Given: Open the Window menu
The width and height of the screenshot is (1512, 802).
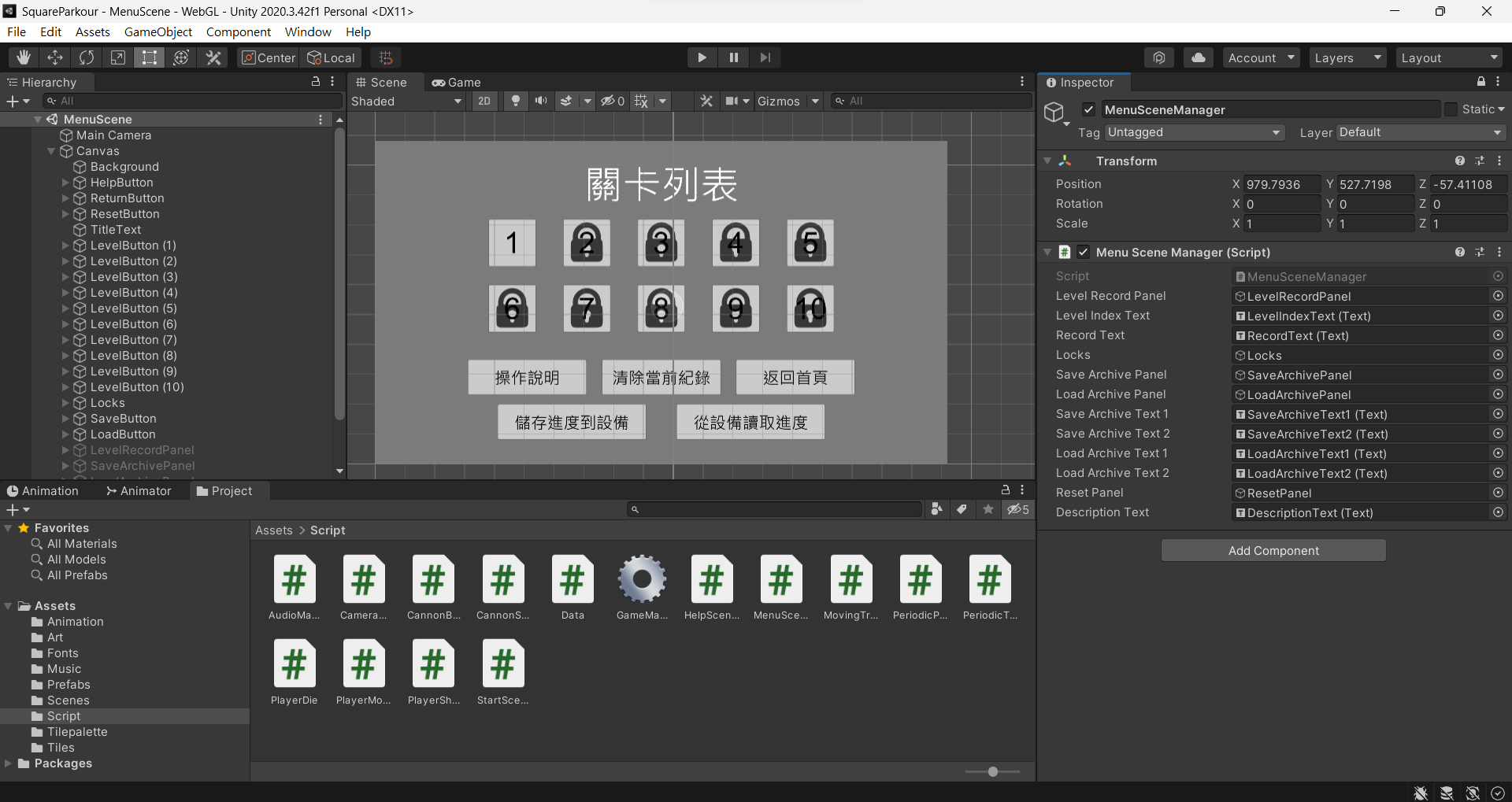Looking at the screenshot, I should (x=308, y=31).
